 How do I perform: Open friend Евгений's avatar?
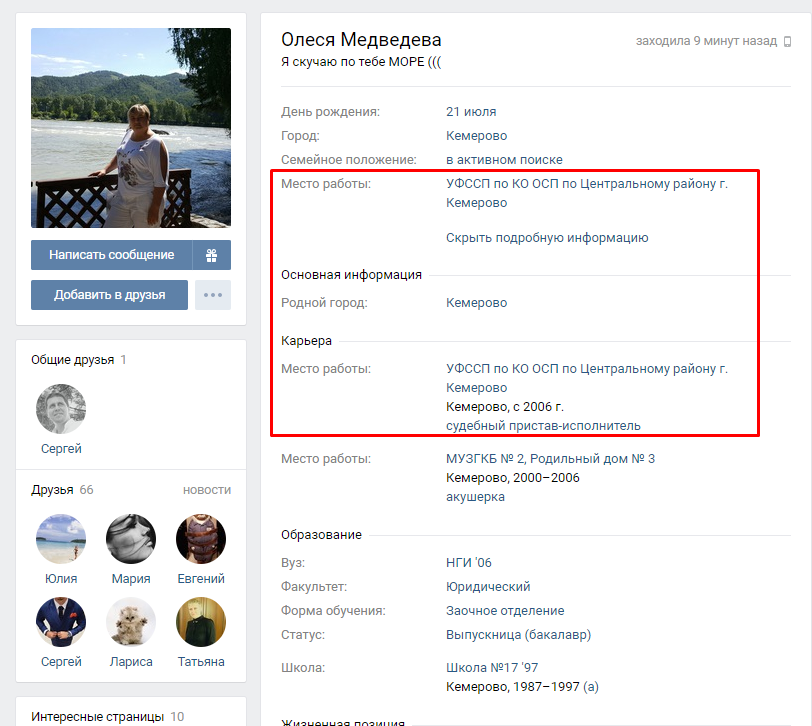click(x=201, y=539)
